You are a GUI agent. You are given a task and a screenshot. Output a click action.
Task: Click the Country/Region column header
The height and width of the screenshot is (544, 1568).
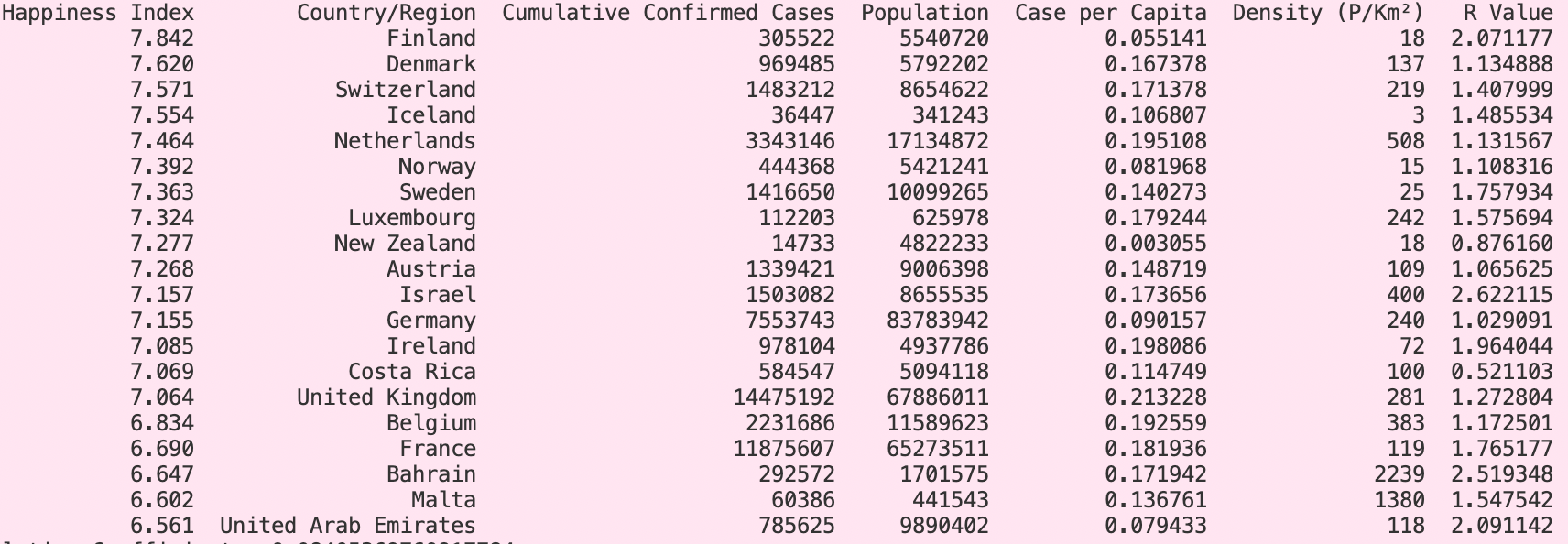pos(387,13)
